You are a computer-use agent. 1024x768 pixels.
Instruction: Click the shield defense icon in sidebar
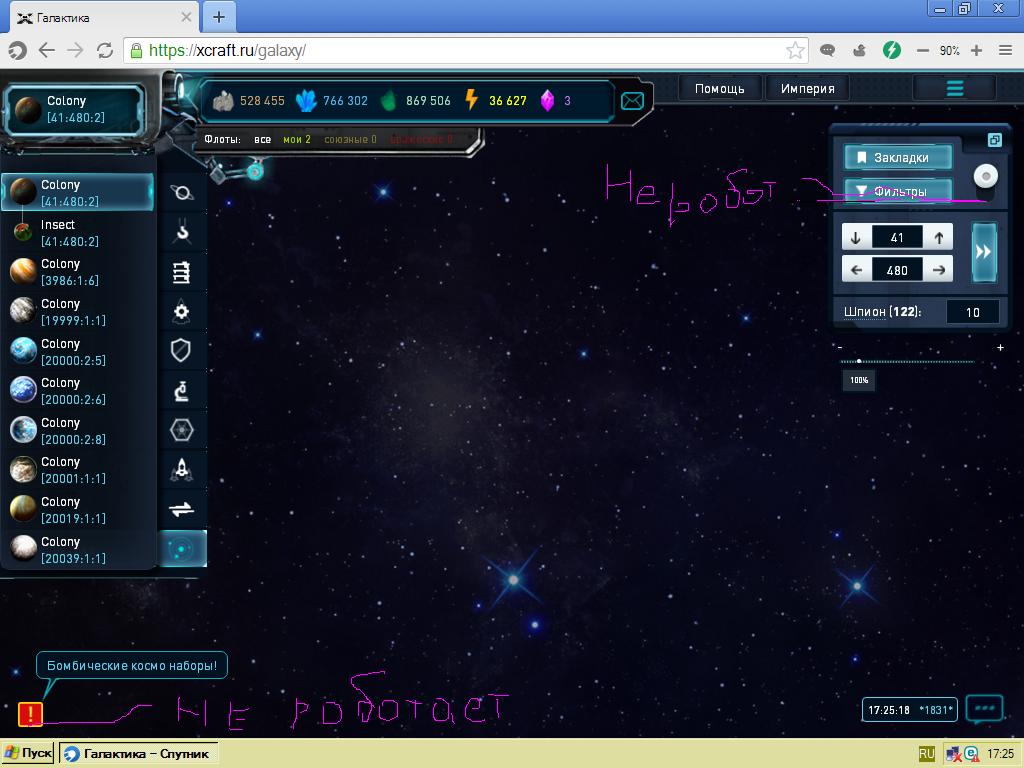(x=182, y=350)
